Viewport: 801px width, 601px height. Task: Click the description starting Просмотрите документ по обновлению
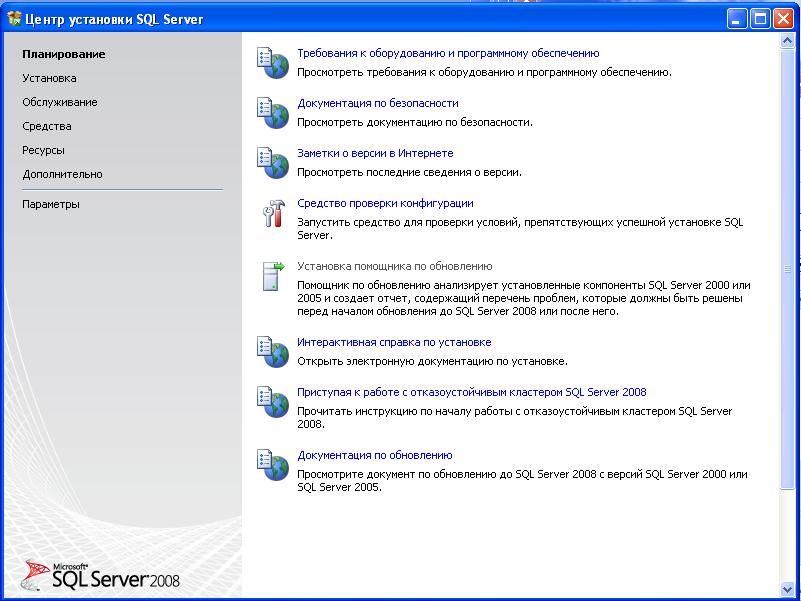click(522, 480)
